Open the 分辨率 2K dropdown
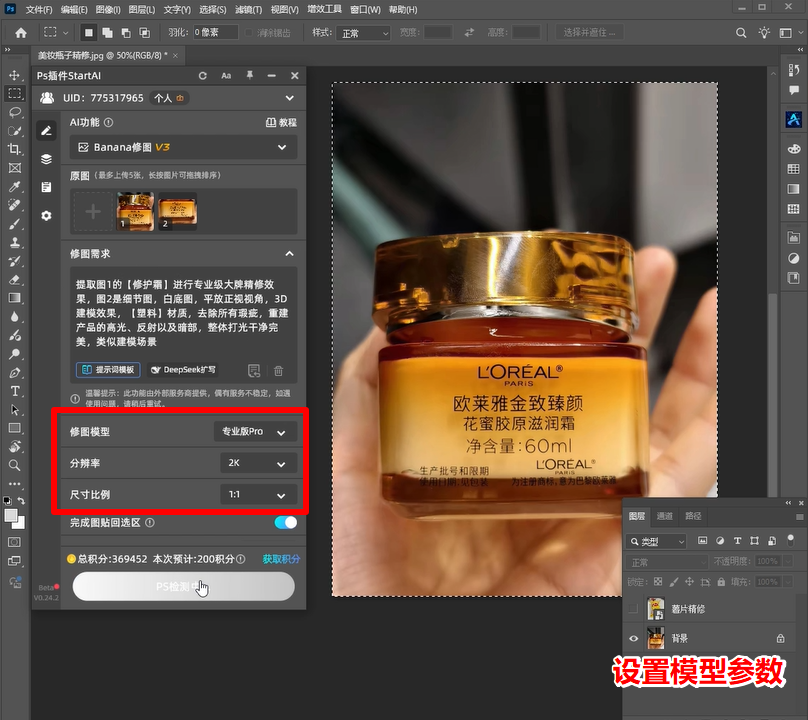The image size is (808, 720). click(258, 463)
